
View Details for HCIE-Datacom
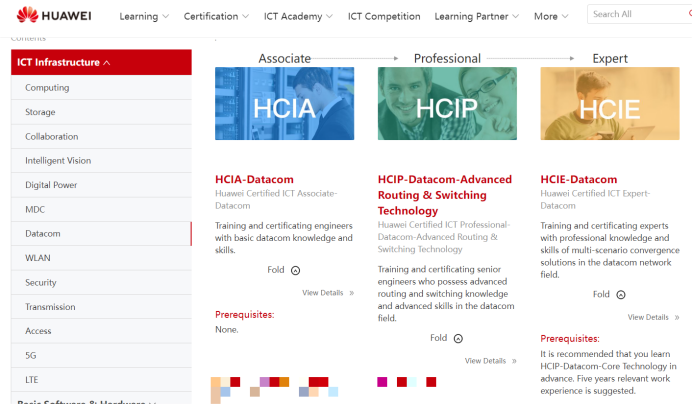654,317
